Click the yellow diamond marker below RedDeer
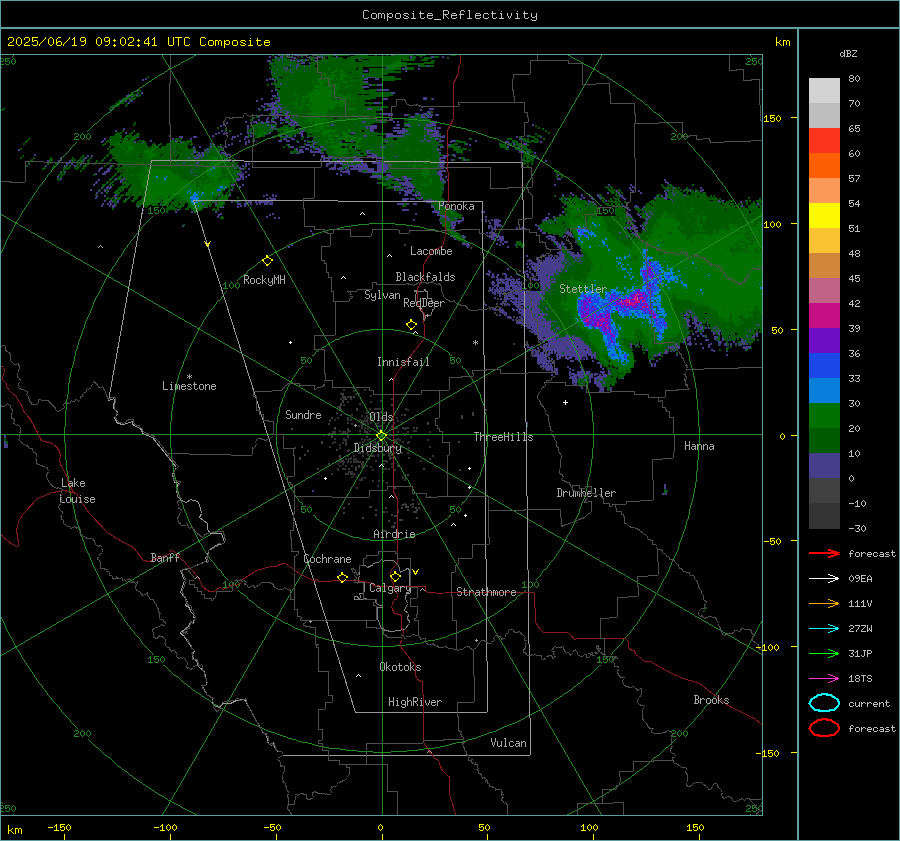Viewport: 900px width, 841px height. pyautogui.click(x=411, y=325)
